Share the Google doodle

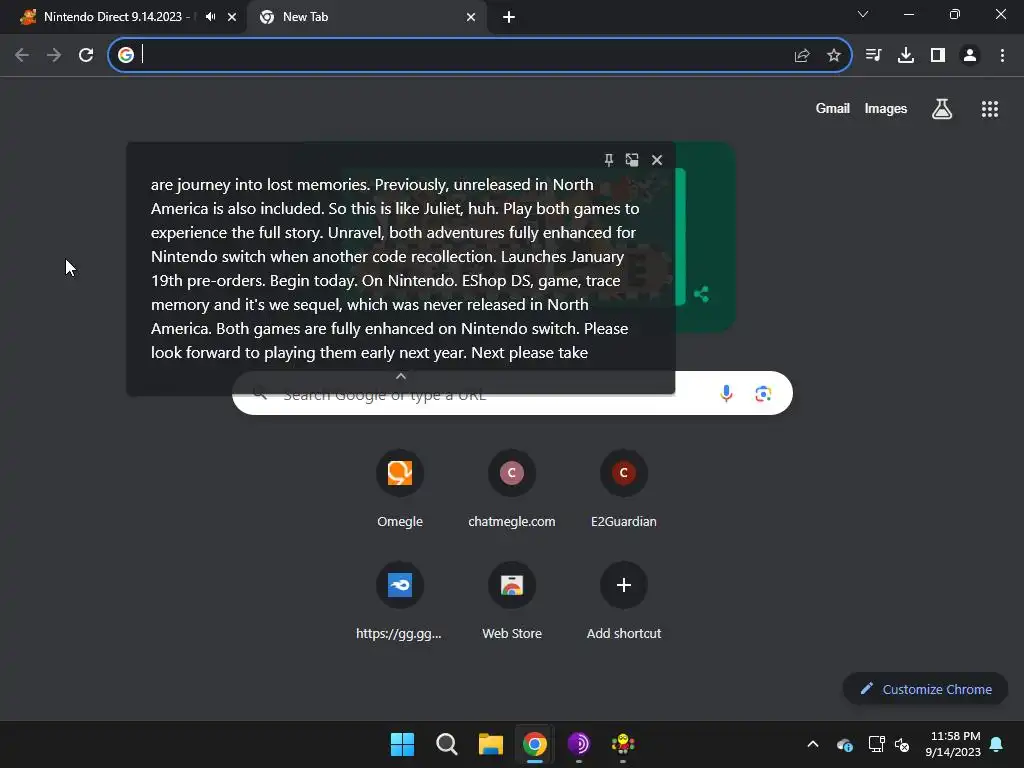tap(701, 294)
